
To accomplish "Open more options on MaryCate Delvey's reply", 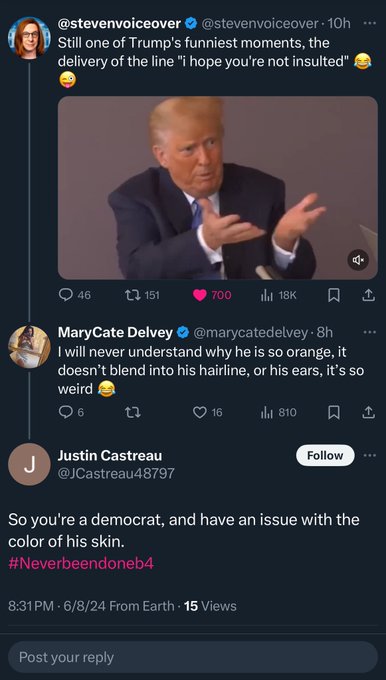I will [x=369, y=332].
